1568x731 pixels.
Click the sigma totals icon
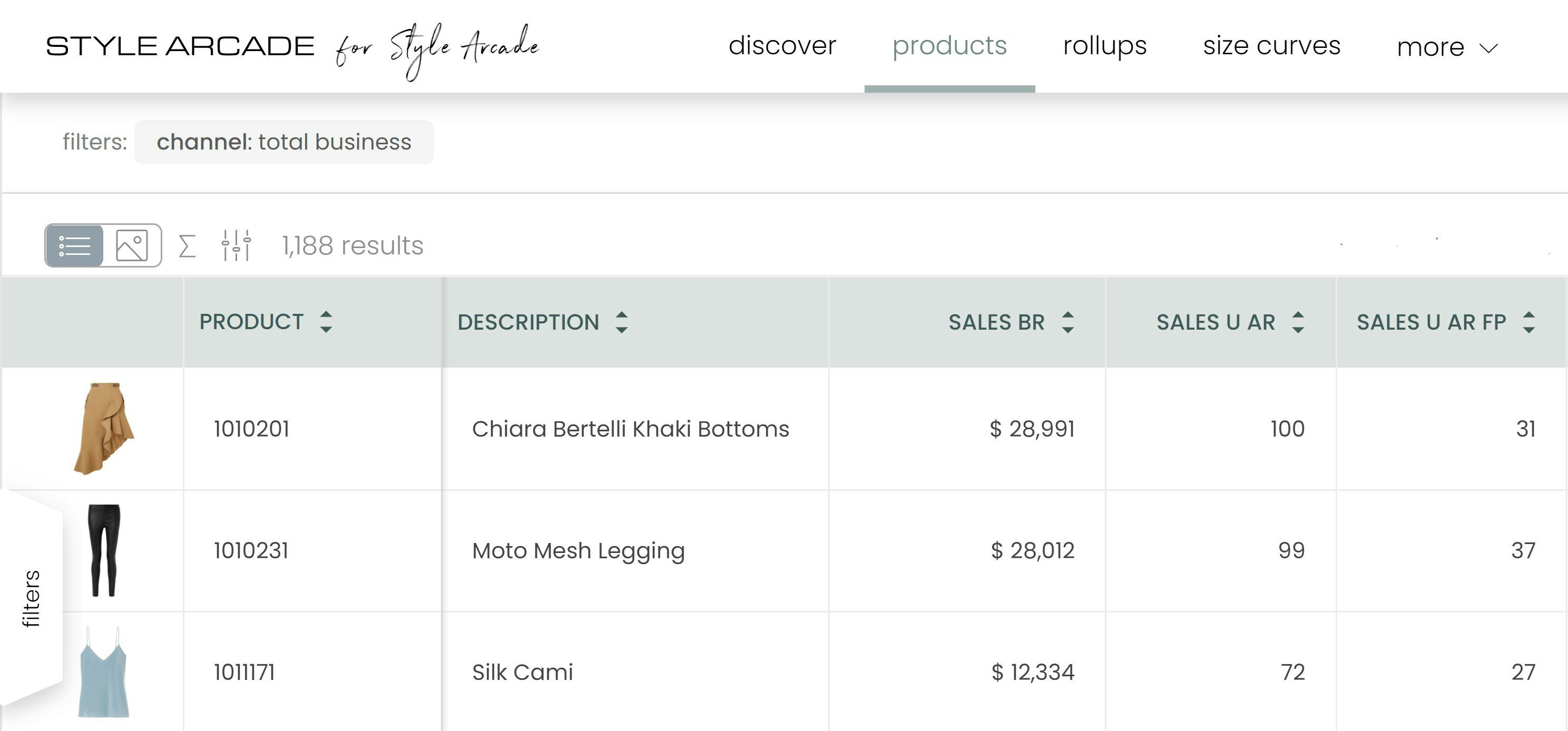(187, 246)
